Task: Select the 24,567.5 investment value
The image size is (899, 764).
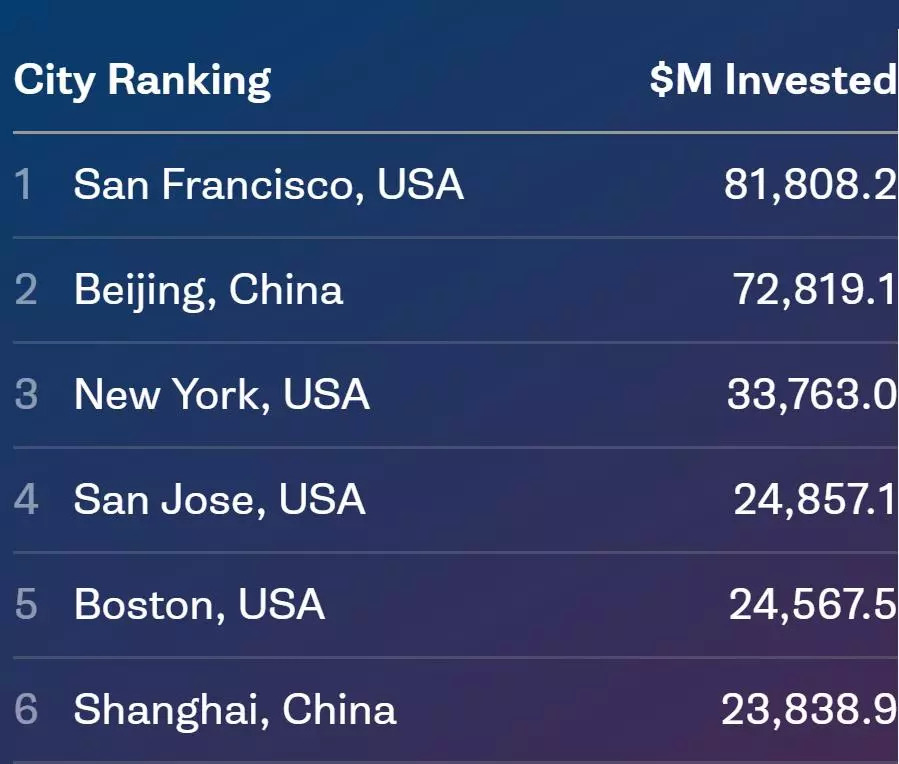Action: coord(812,605)
